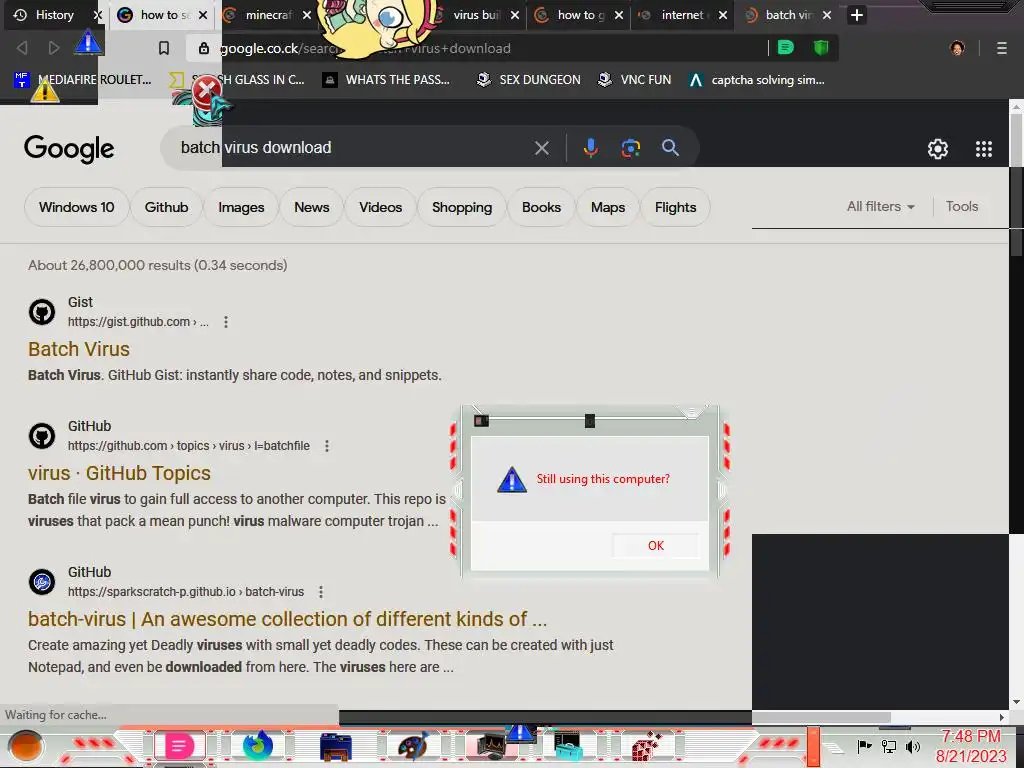Click the Start orb on the taskbar

tap(25, 746)
